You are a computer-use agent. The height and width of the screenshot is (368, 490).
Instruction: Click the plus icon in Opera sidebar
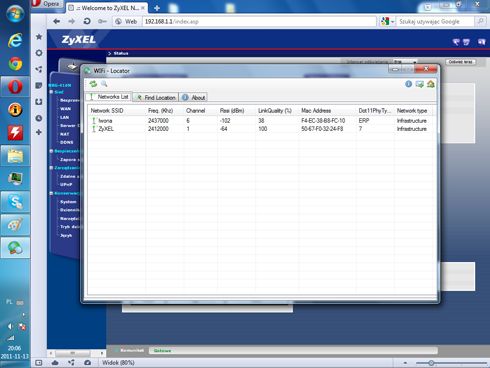(x=39, y=132)
